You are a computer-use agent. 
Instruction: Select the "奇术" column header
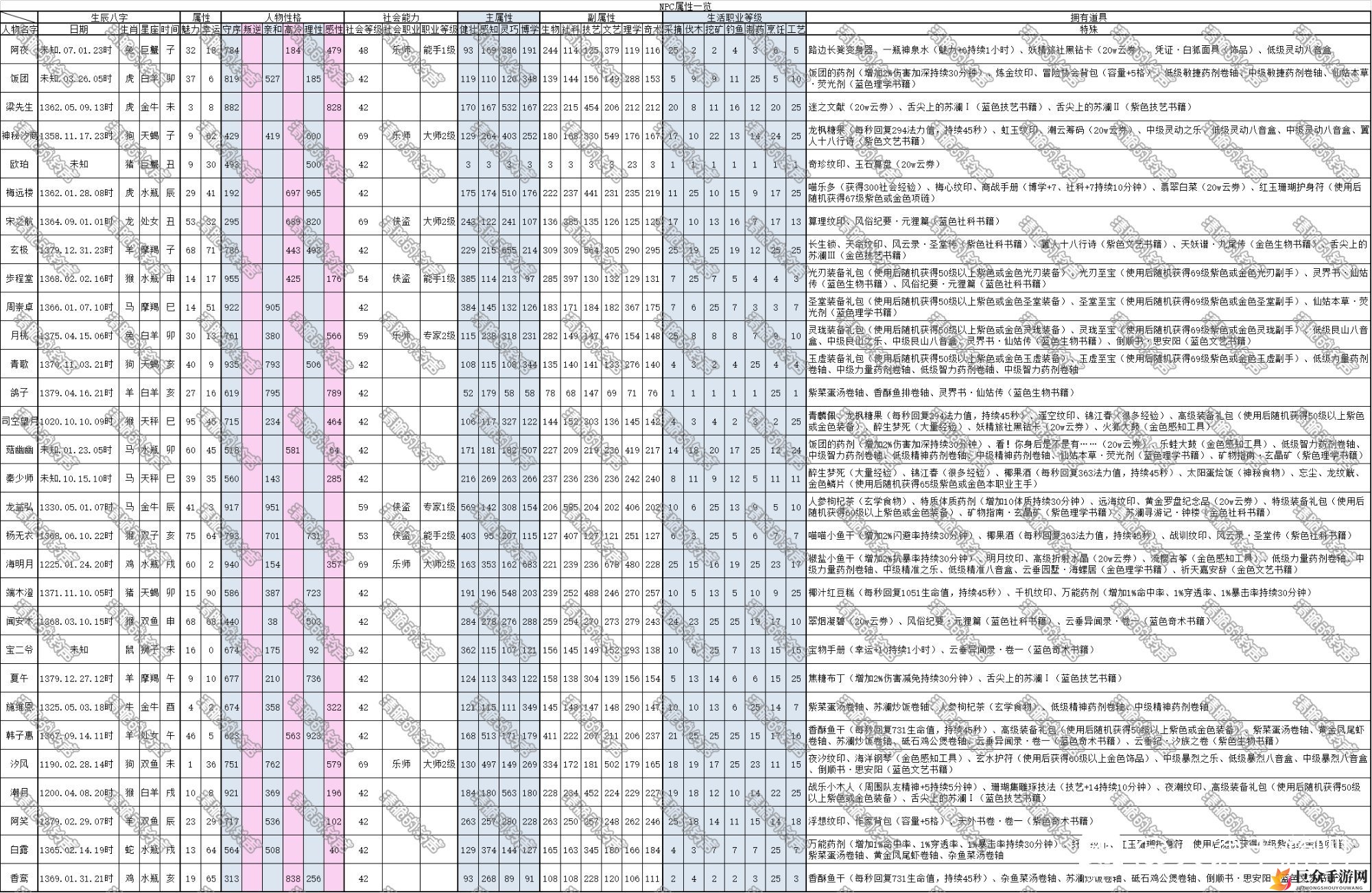652,29
